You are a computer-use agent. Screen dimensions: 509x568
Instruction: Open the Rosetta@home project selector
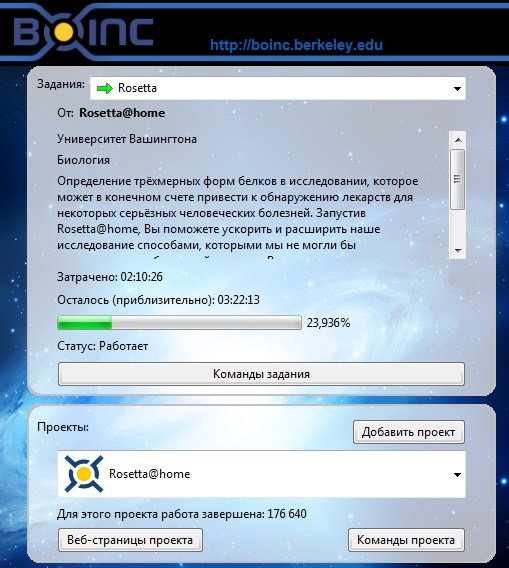(261, 474)
